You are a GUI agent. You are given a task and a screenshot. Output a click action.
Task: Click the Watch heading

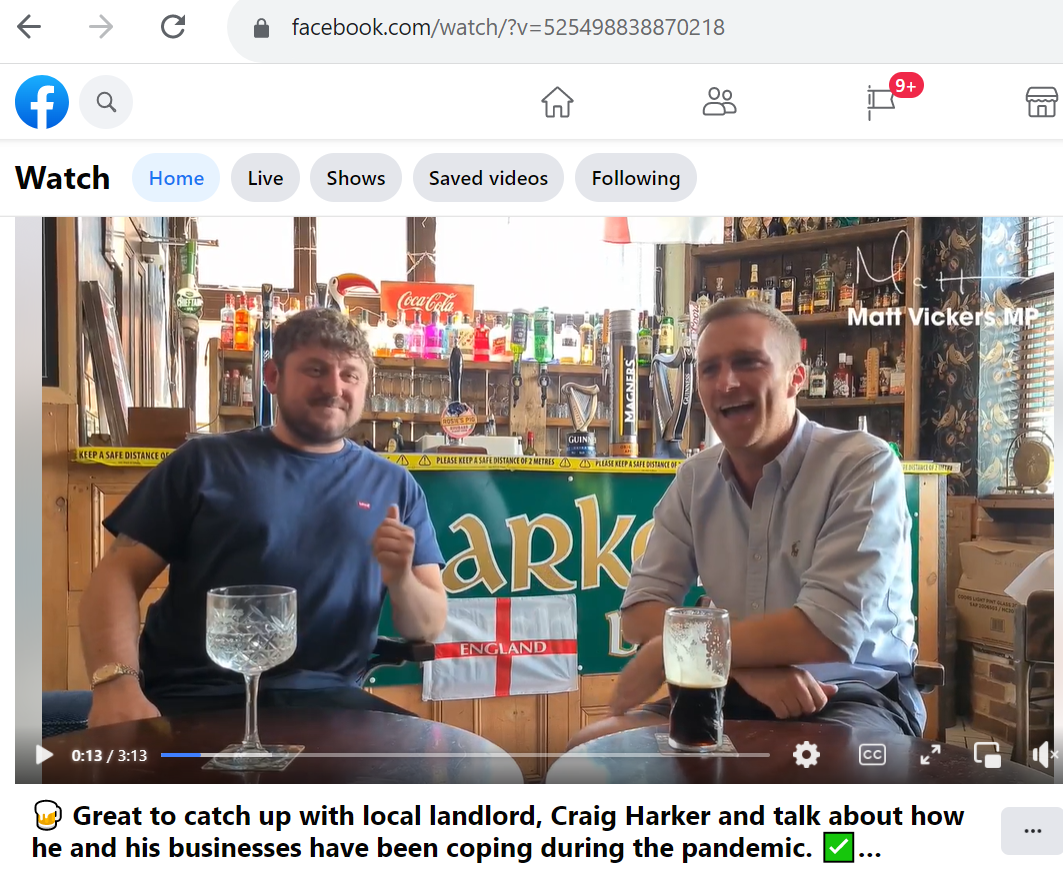click(x=62, y=178)
